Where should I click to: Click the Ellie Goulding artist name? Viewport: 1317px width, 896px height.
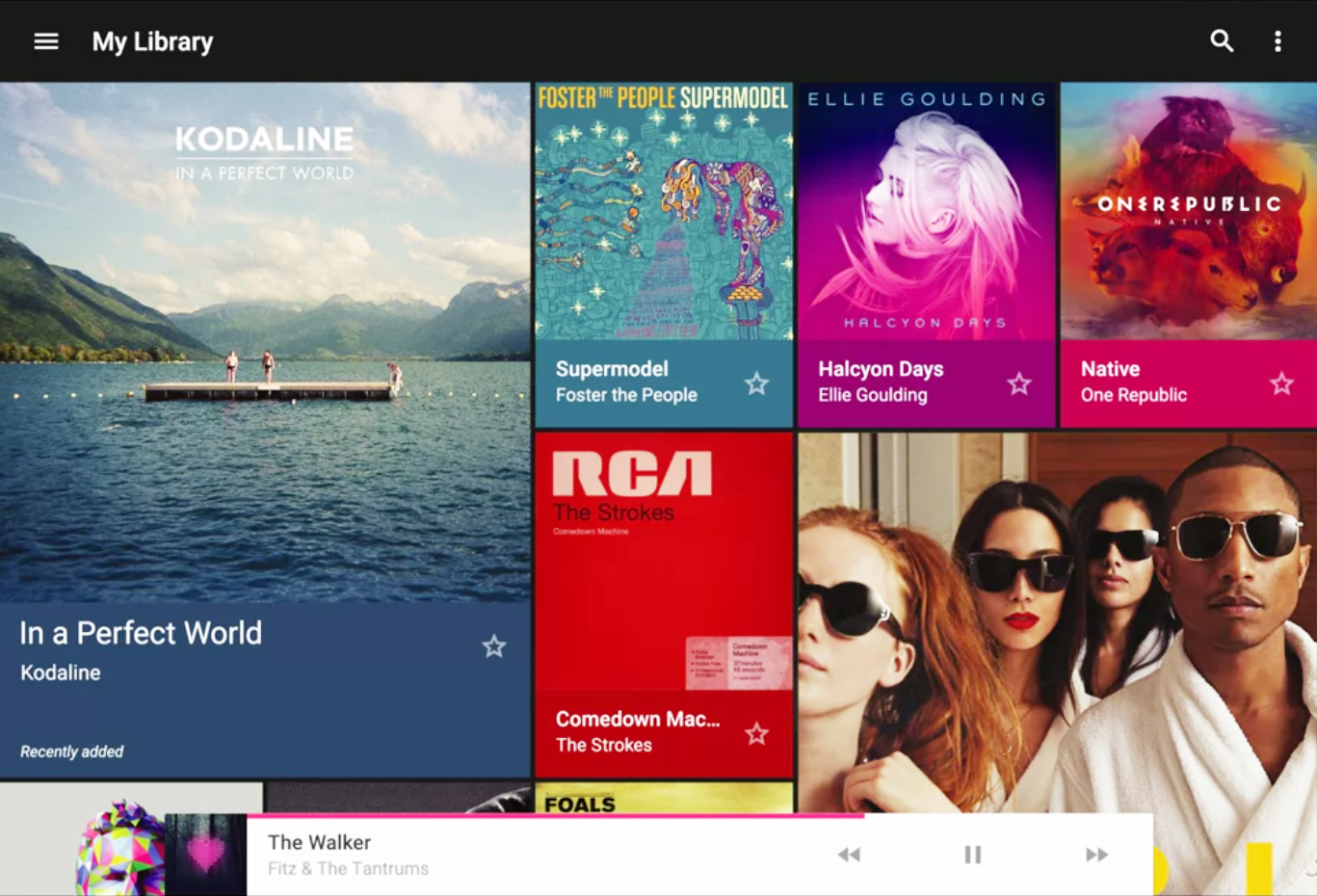[873, 395]
